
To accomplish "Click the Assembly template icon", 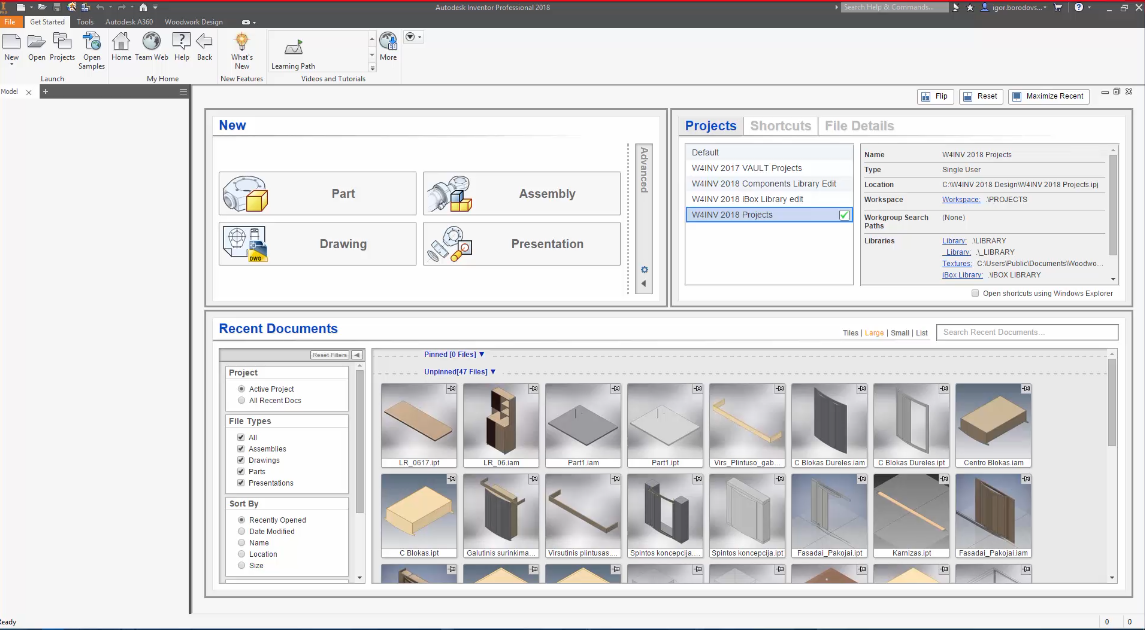I will pos(450,193).
